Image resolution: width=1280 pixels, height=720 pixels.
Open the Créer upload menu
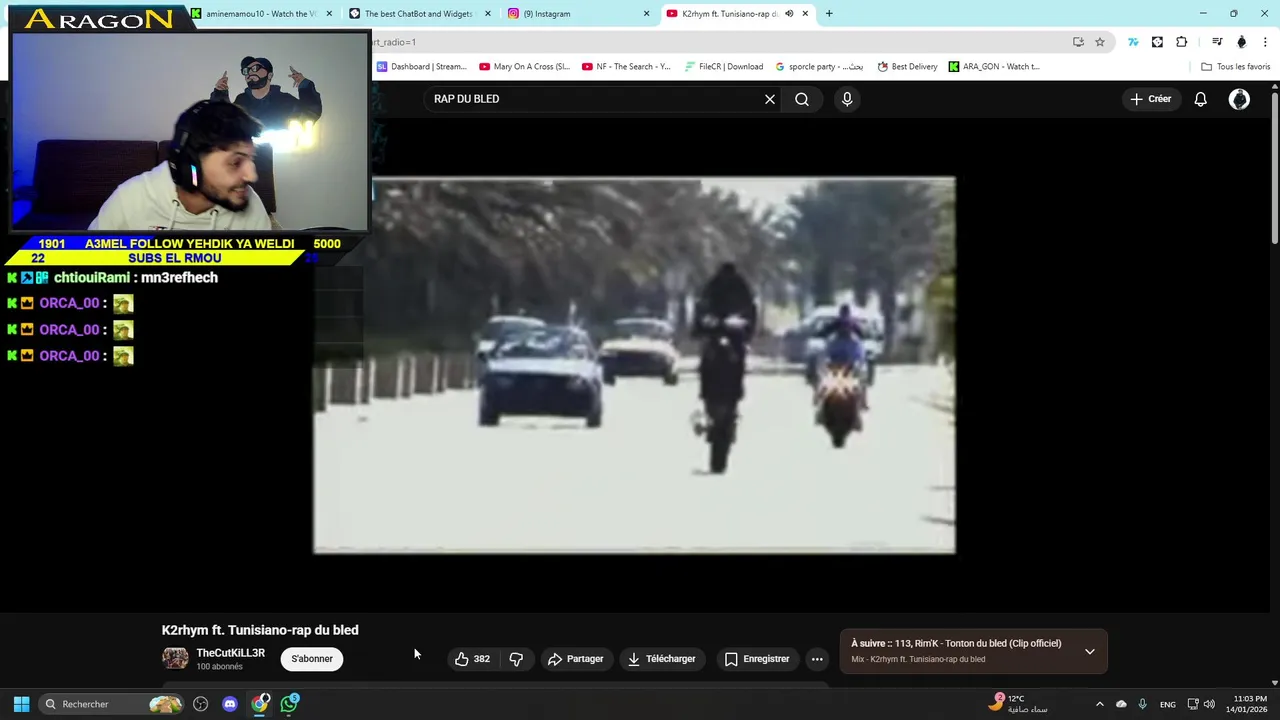[x=1151, y=99]
